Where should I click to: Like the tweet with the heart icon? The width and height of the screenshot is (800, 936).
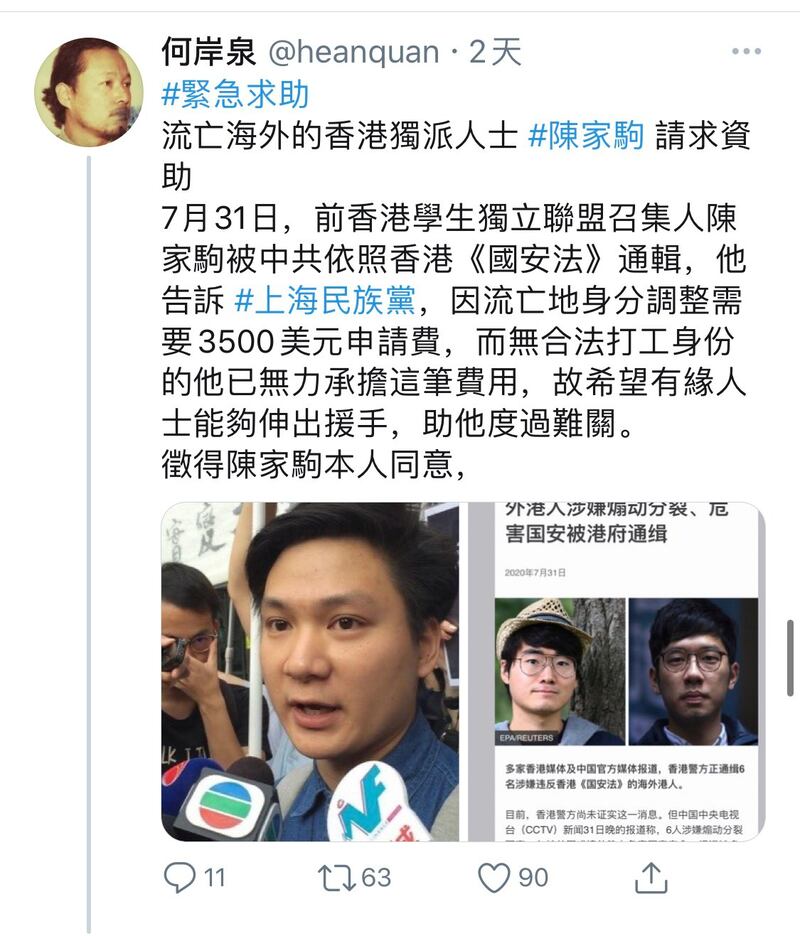(494, 878)
